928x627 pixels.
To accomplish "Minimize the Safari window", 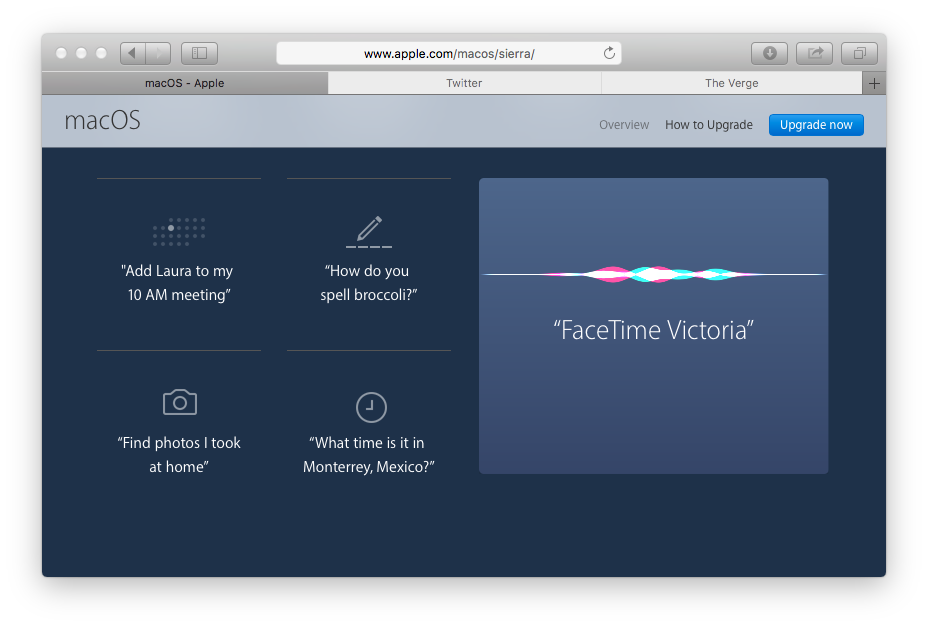I will pos(81,53).
